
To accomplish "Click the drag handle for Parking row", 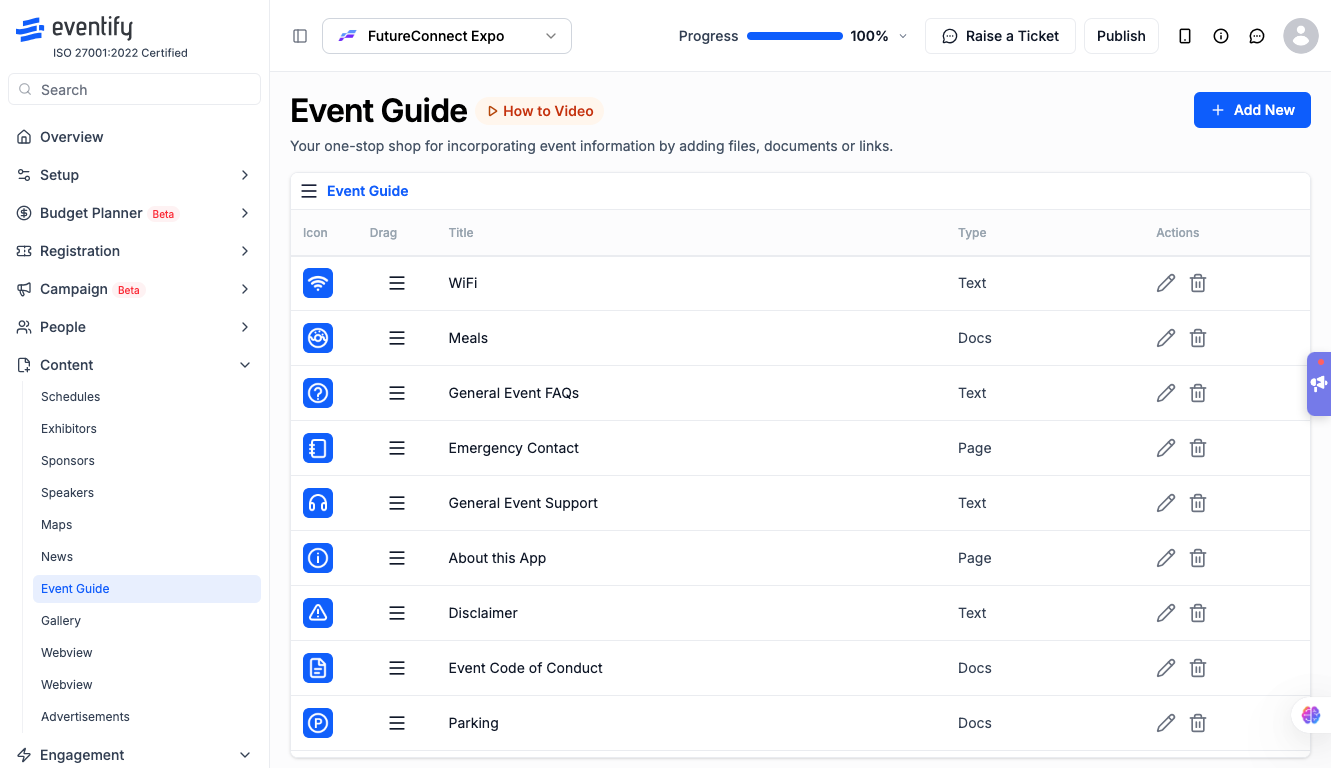I will tap(397, 723).
